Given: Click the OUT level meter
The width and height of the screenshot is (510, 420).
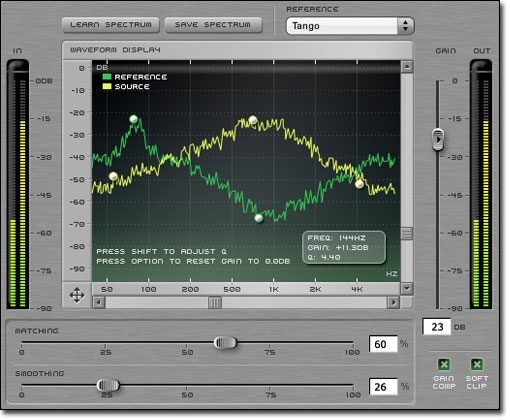Looking at the screenshot, I should [481, 184].
